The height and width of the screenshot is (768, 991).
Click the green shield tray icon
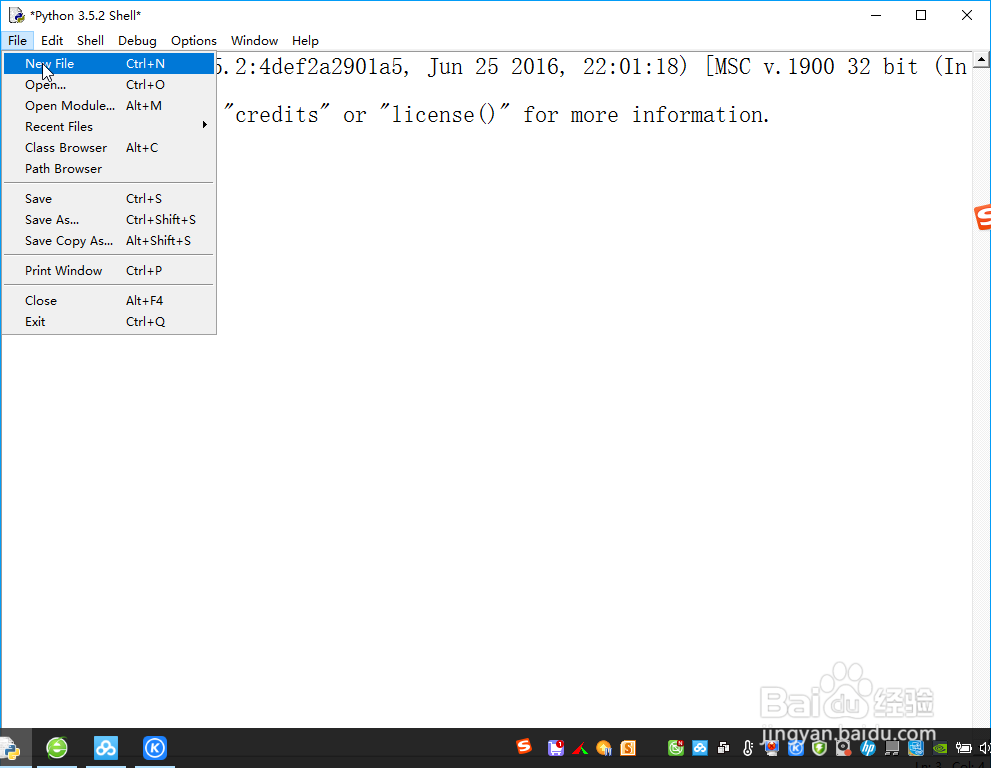tap(820, 748)
